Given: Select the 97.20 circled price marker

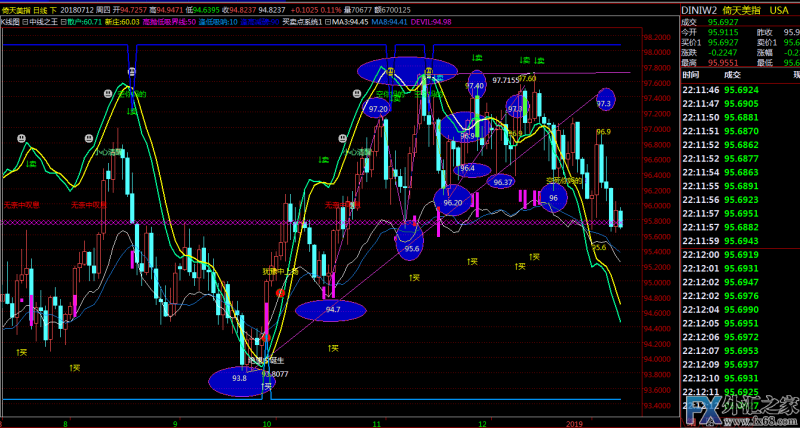Looking at the screenshot, I should (378, 108).
